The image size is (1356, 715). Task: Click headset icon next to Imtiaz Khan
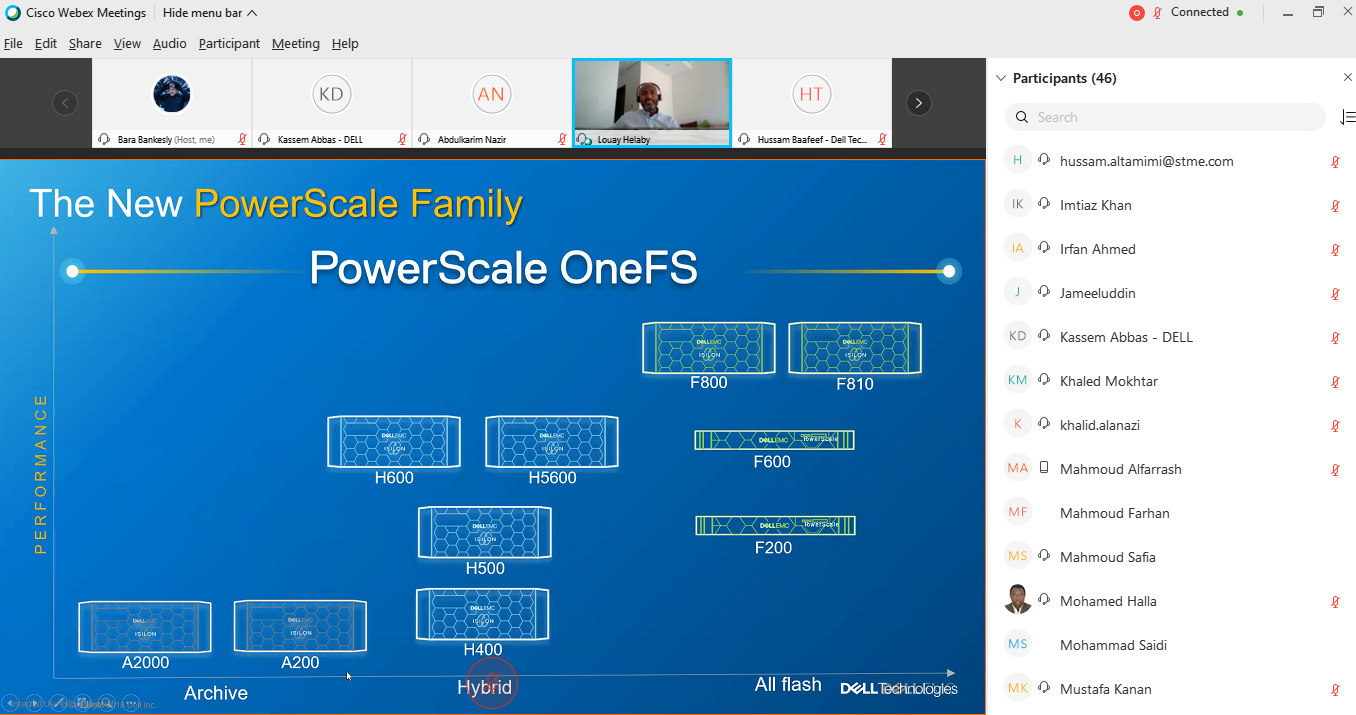tap(1044, 205)
